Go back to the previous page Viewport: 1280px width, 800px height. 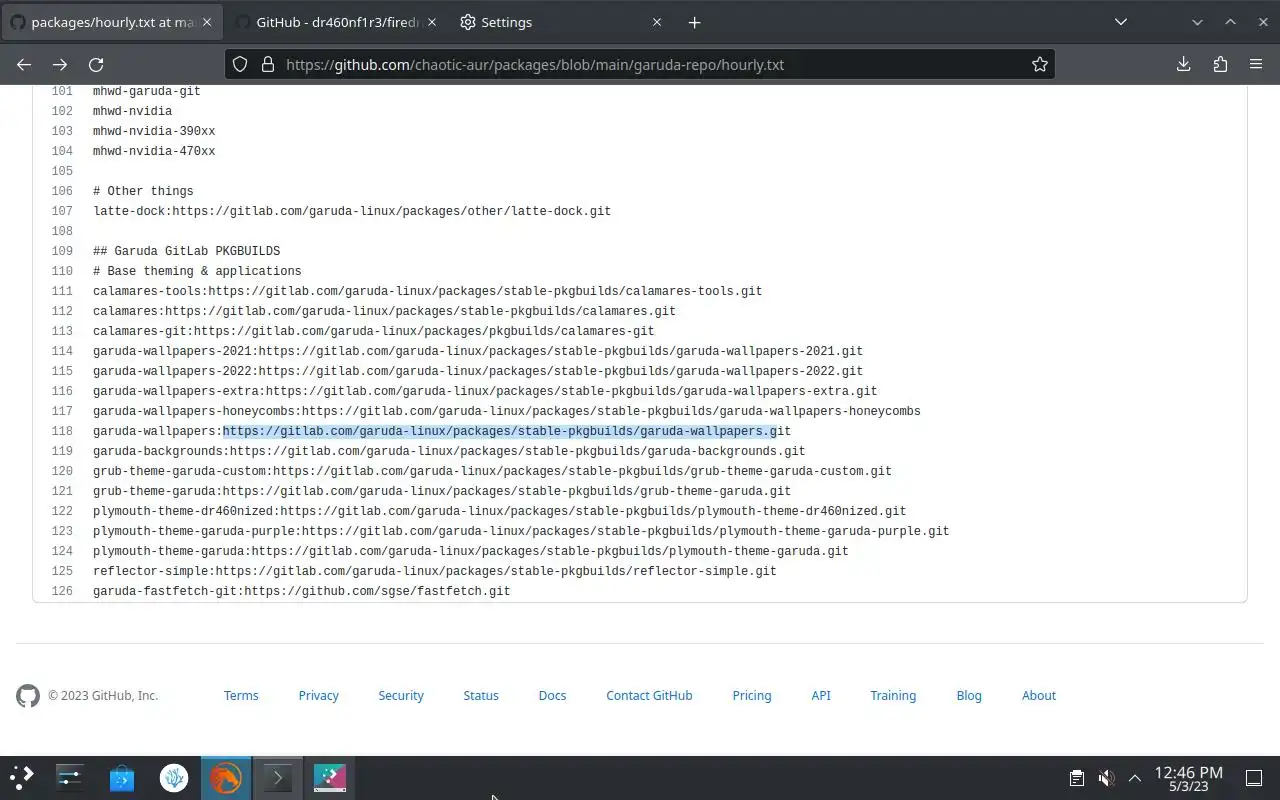click(24, 64)
